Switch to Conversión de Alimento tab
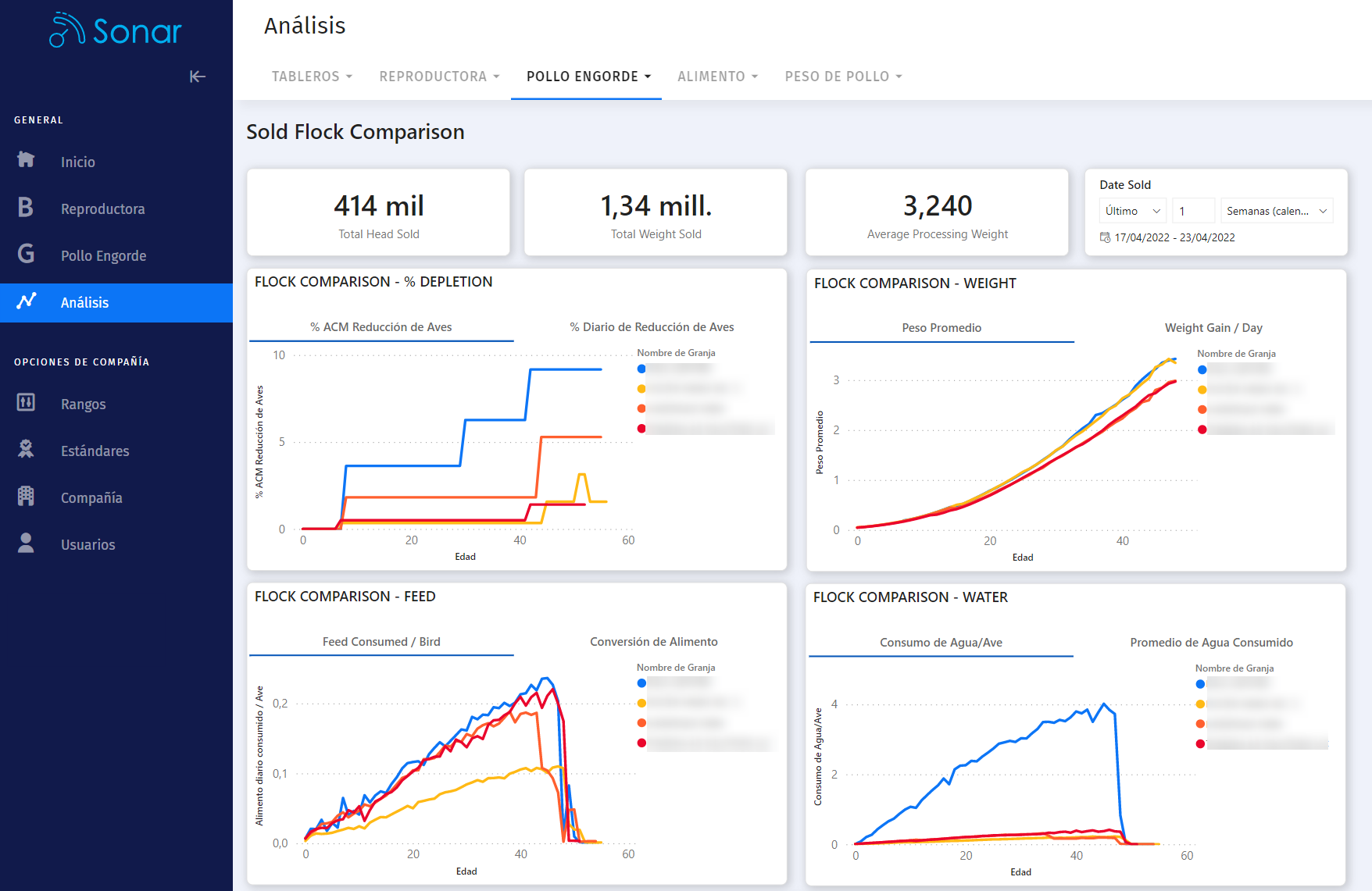The image size is (1372, 891). coord(653,642)
